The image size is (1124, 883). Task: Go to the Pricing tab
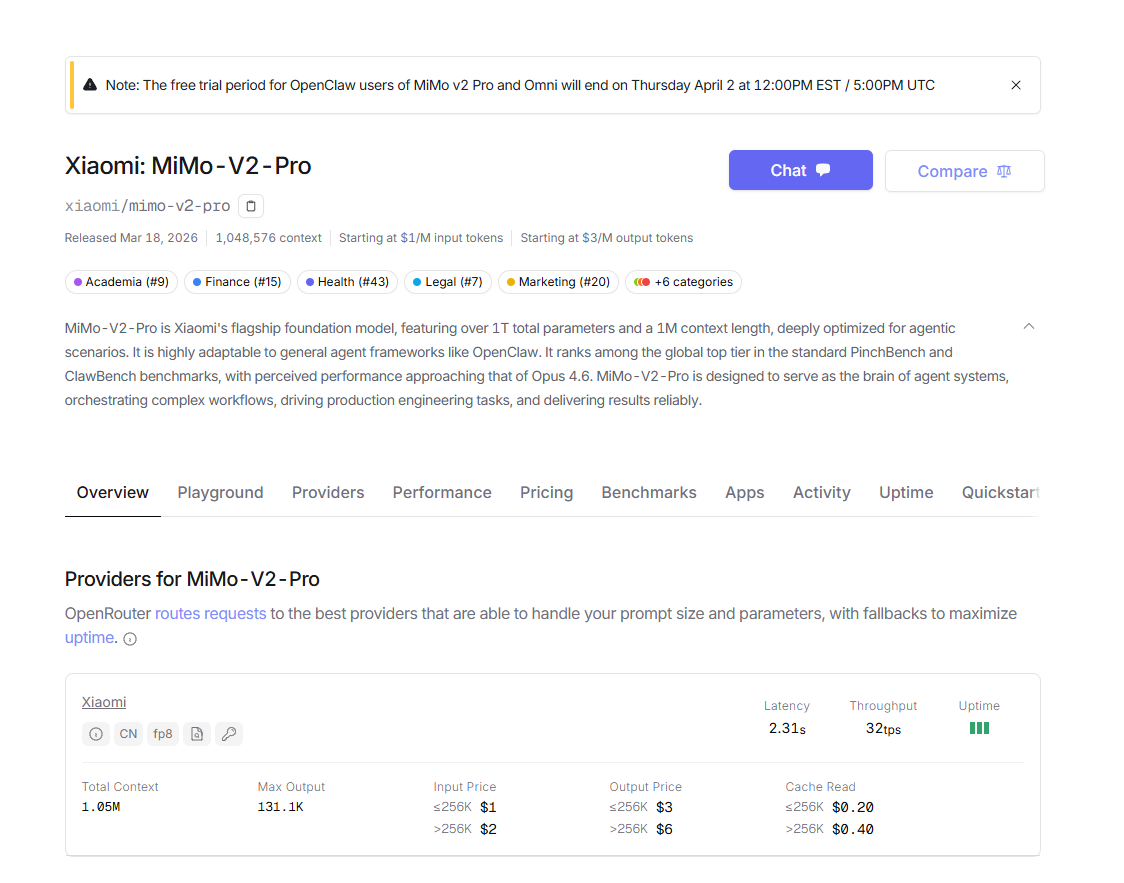[546, 492]
